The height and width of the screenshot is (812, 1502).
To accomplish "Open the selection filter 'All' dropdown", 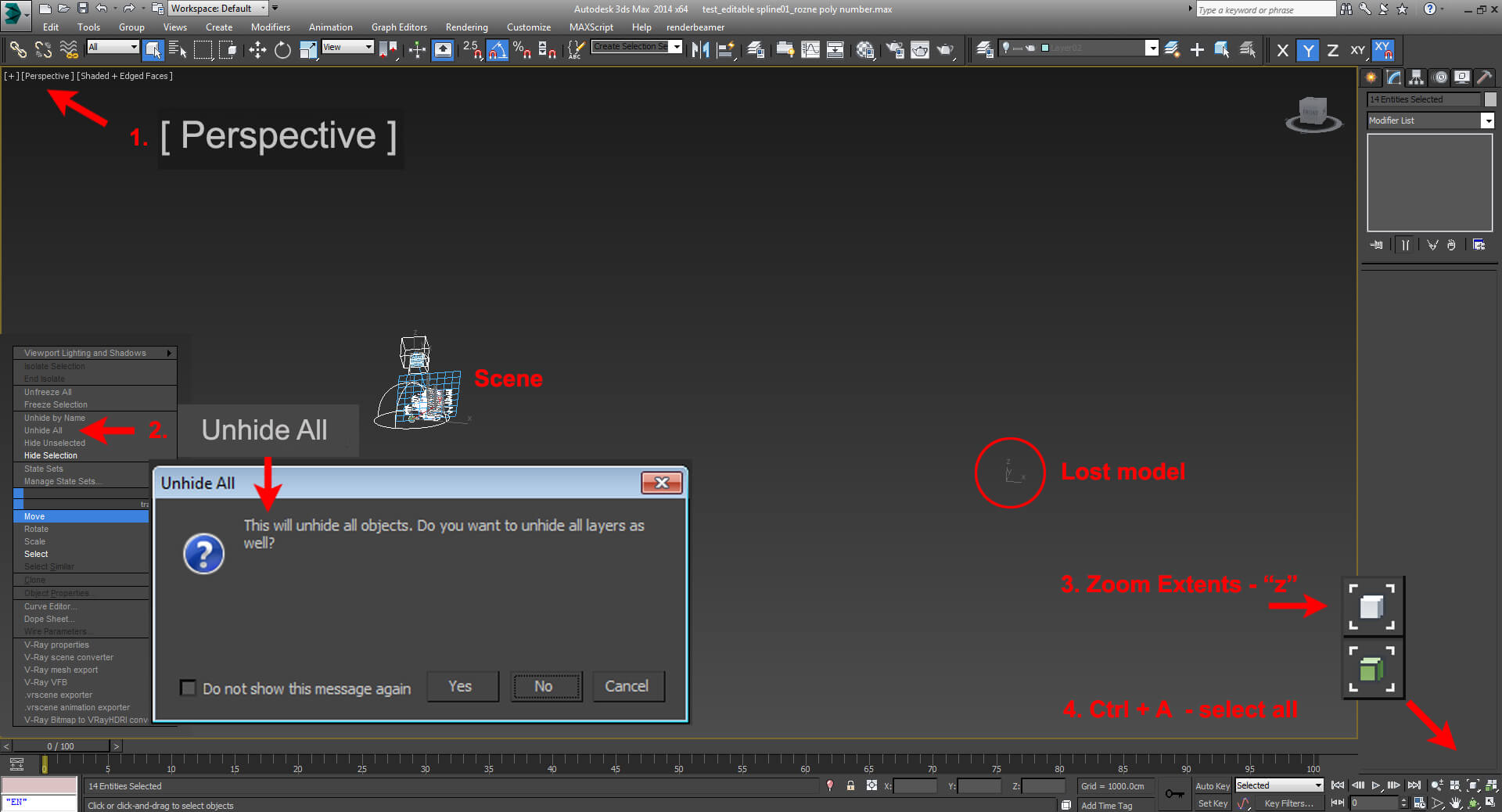I will pos(113,47).
